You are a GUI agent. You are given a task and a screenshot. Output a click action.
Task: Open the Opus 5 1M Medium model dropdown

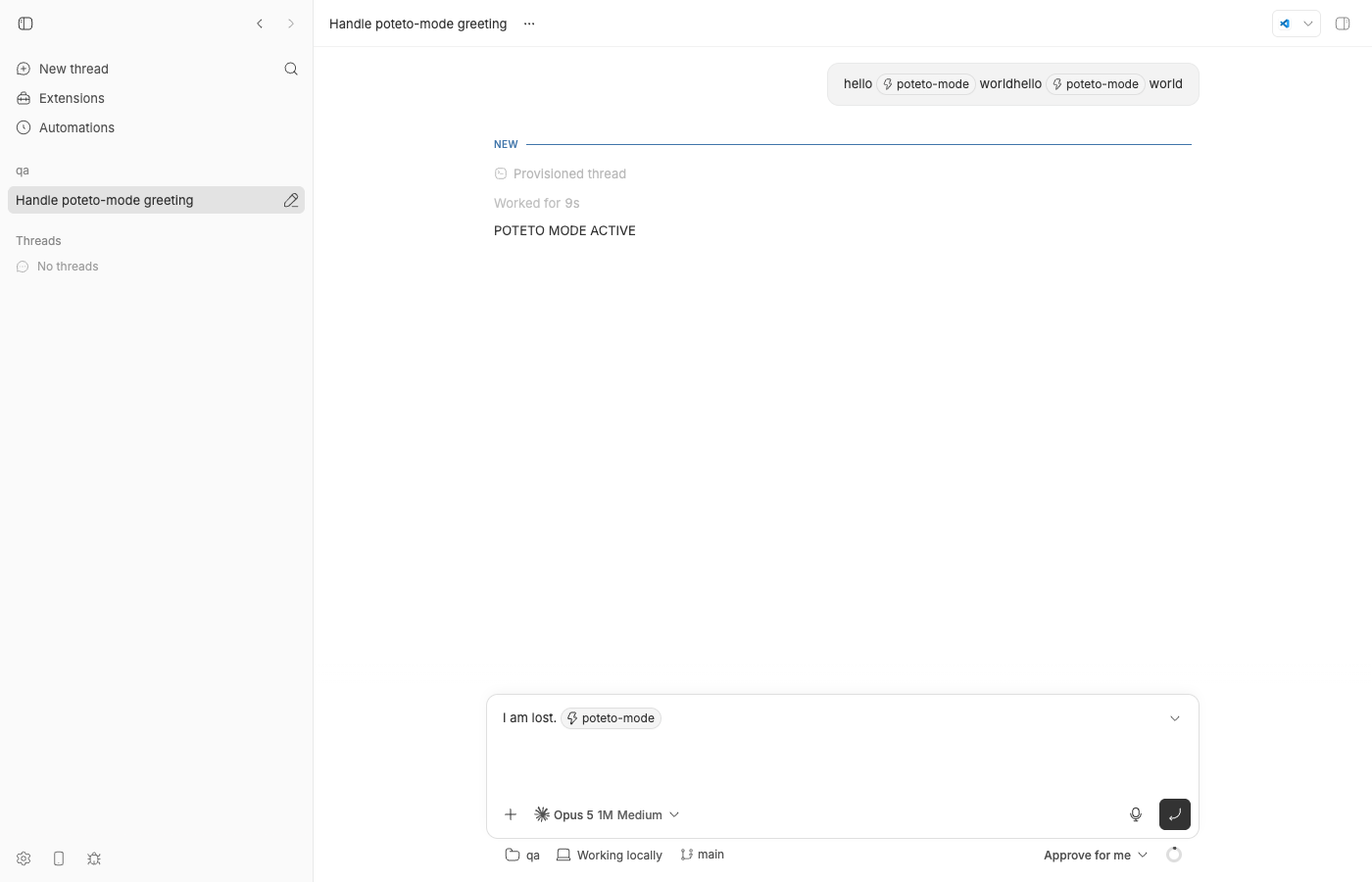pos(607,814)
